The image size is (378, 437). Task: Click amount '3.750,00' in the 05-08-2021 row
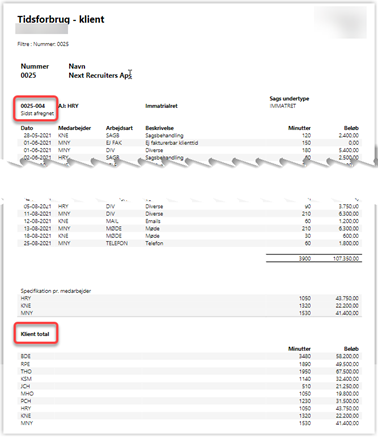tap(349, 206)
